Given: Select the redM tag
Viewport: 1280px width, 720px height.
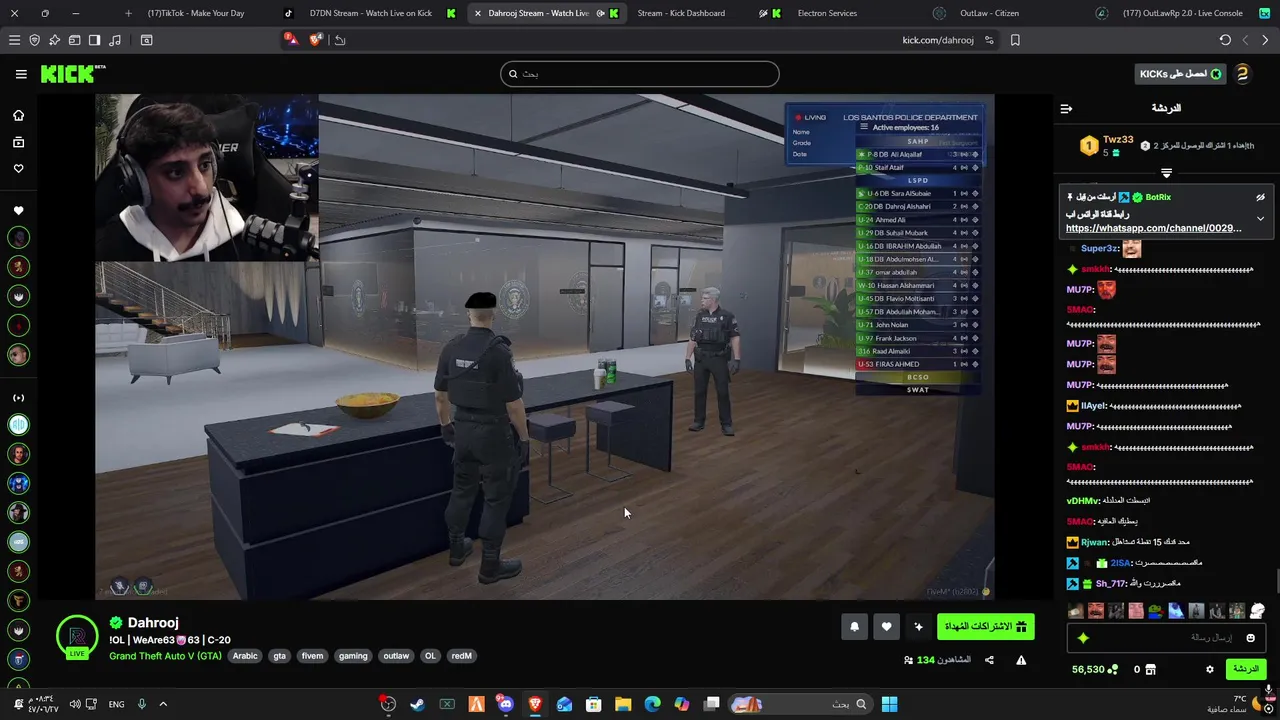Looking at the screenshot, I should click(x=461, y=656).
